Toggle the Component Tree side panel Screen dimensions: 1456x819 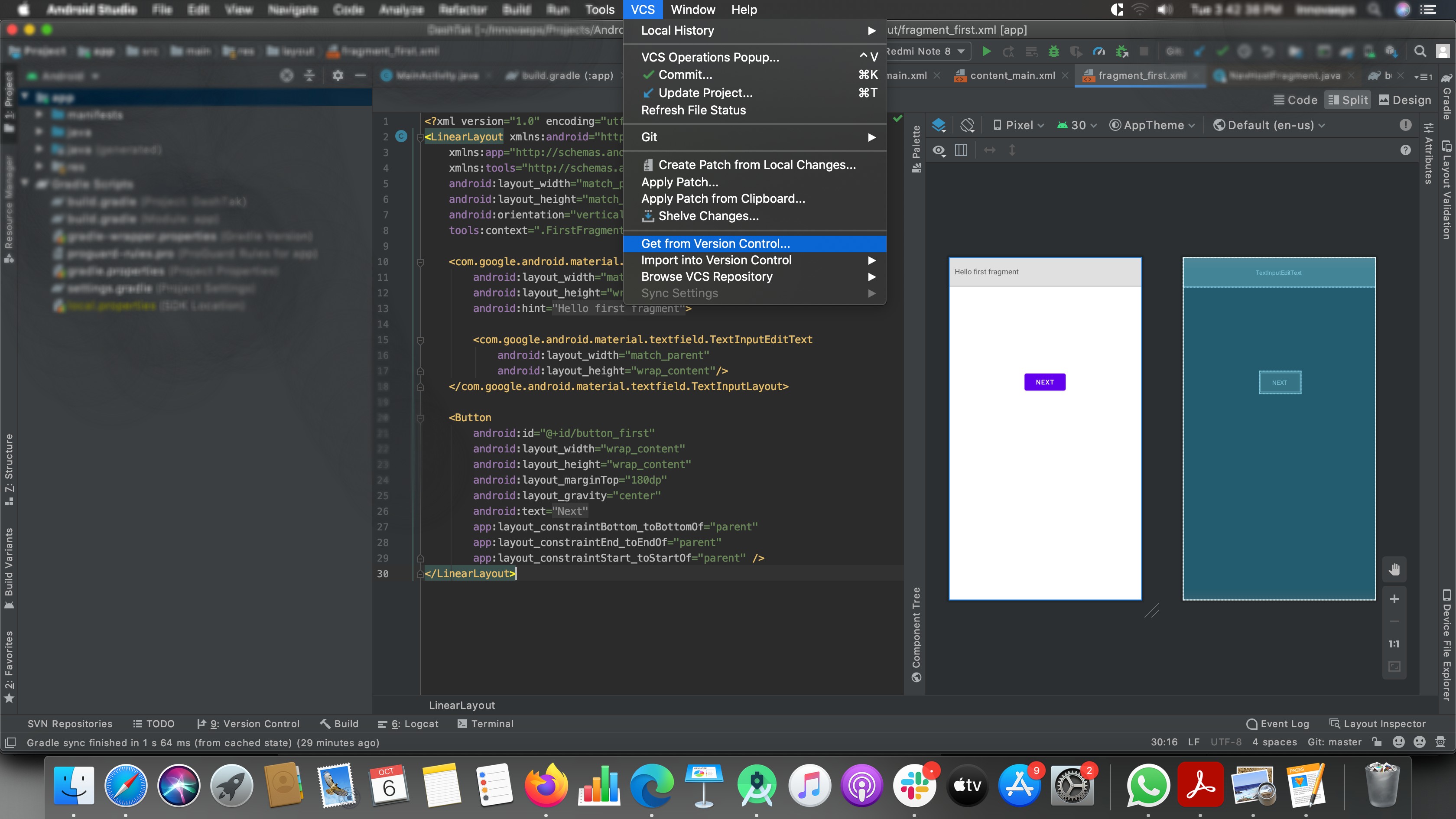pos(916,635)
